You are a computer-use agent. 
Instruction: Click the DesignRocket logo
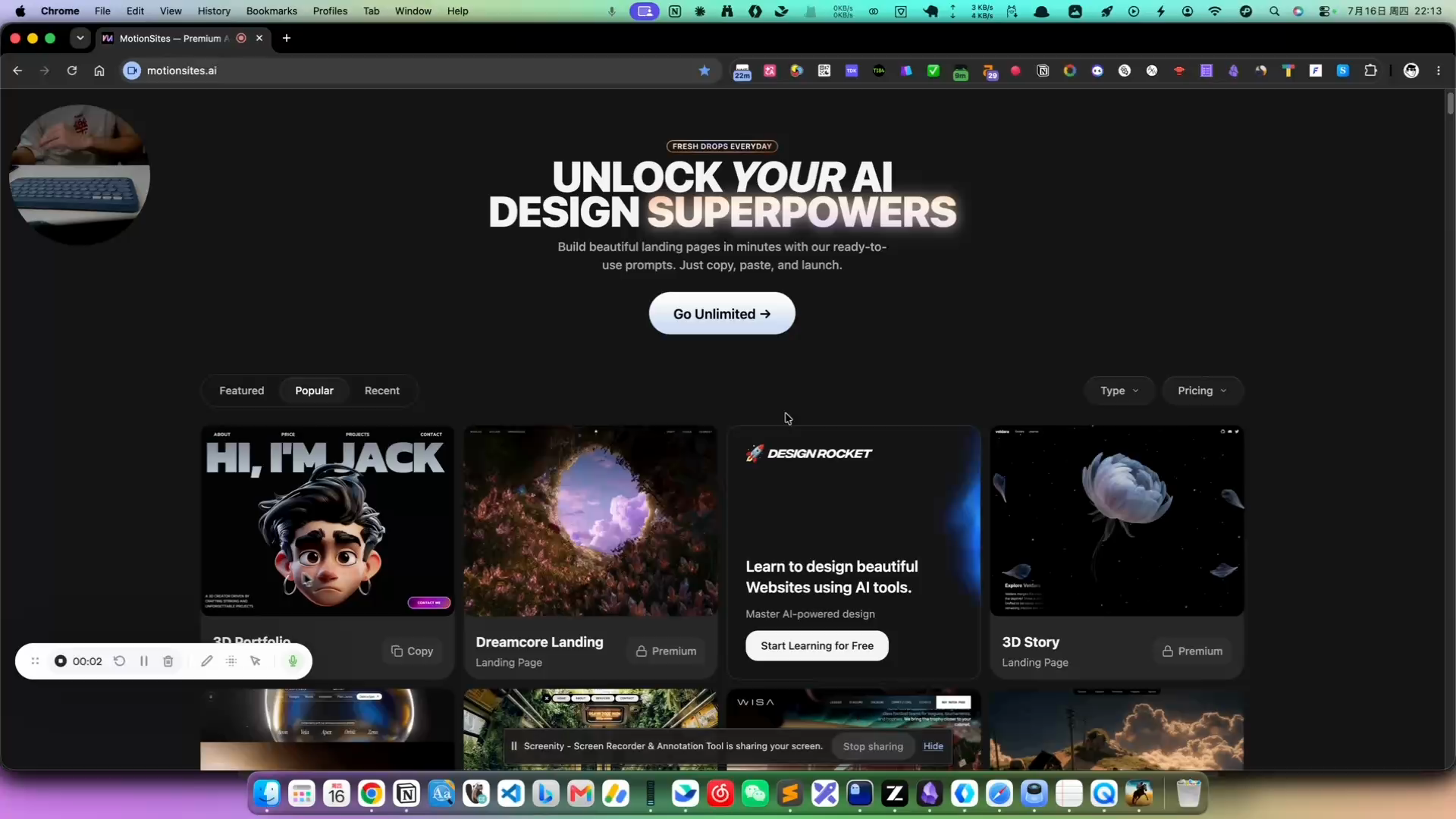click(808, 453)
